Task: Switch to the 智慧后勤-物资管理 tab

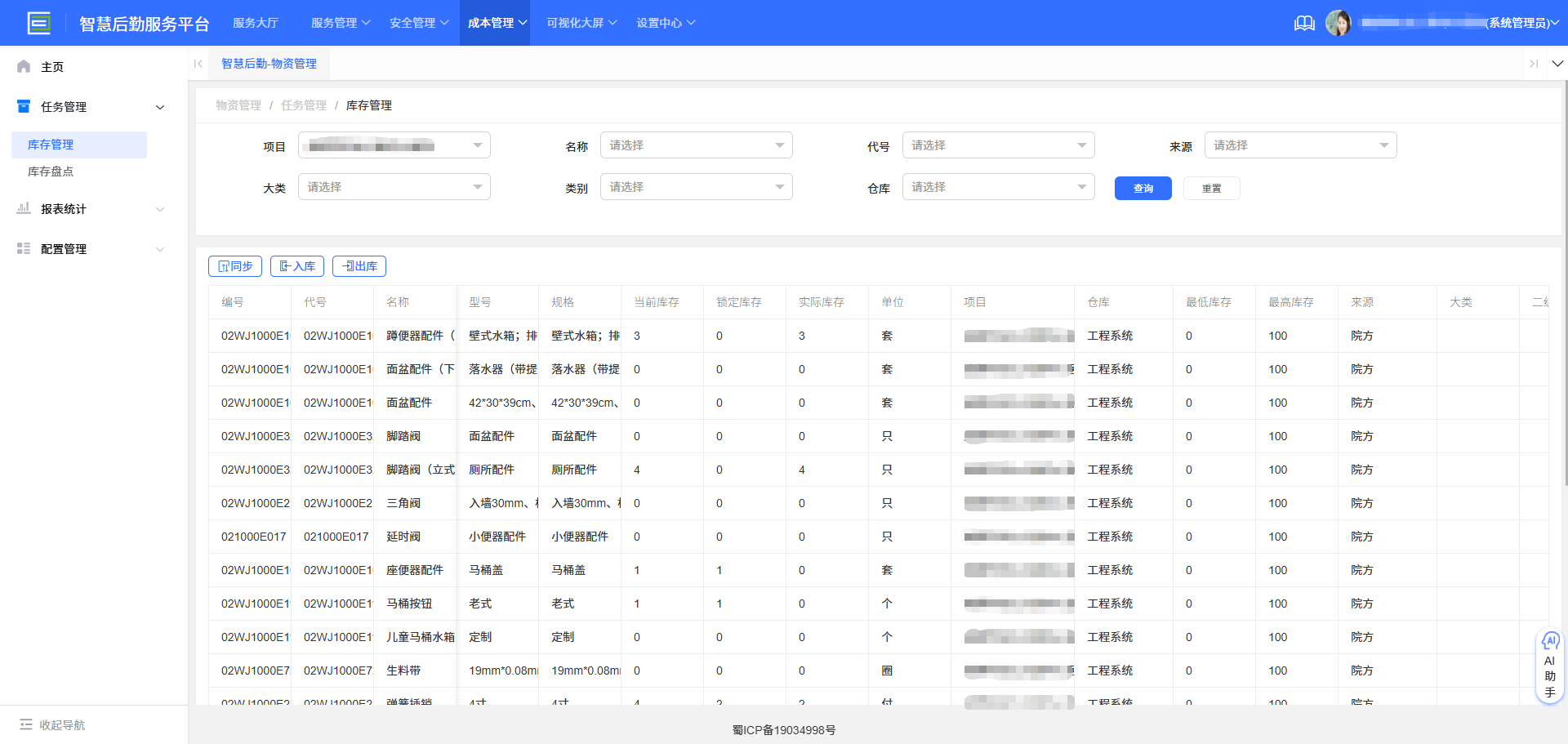Action: [x=269, y=63]
